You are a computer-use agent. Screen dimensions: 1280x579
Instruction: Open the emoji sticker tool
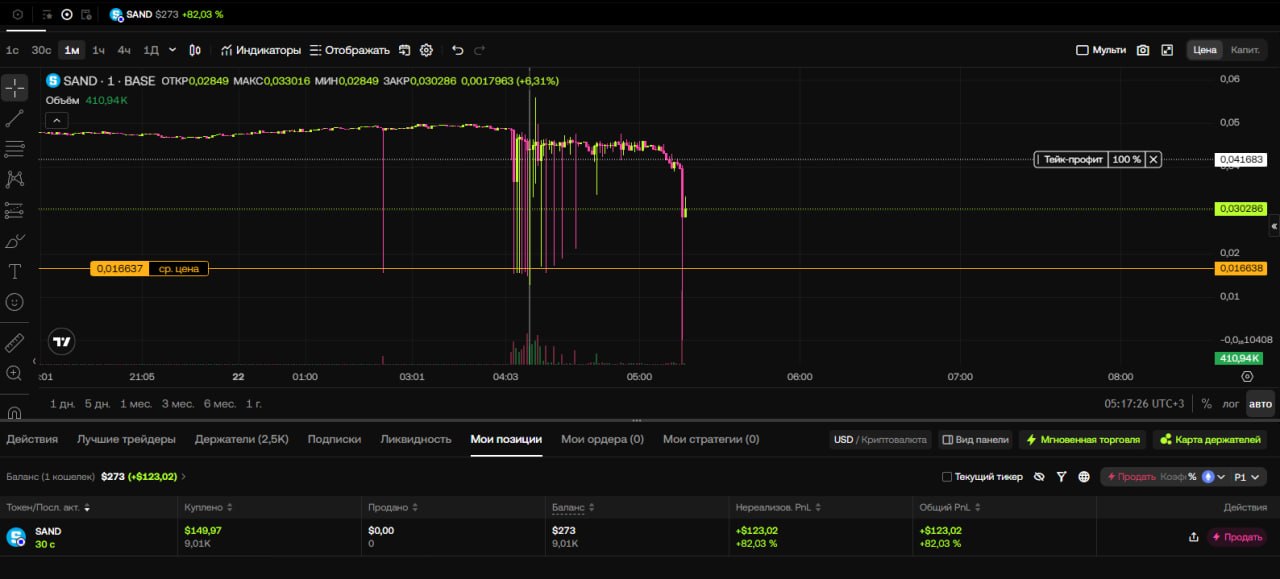click(14, 301)
